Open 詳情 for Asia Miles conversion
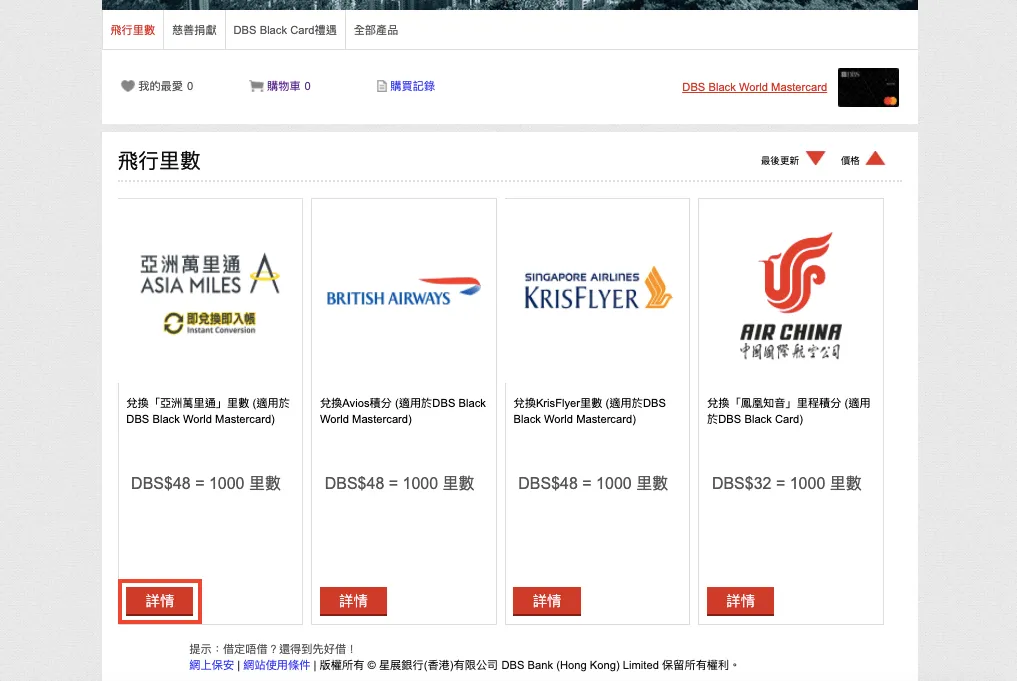 160,601
